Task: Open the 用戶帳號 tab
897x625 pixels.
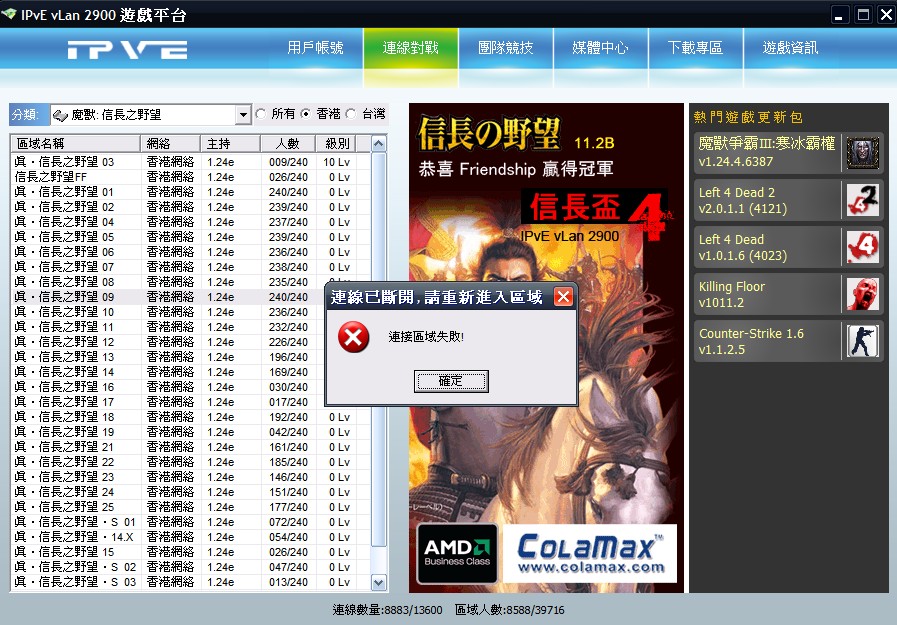Action: [x=315, y=48]
